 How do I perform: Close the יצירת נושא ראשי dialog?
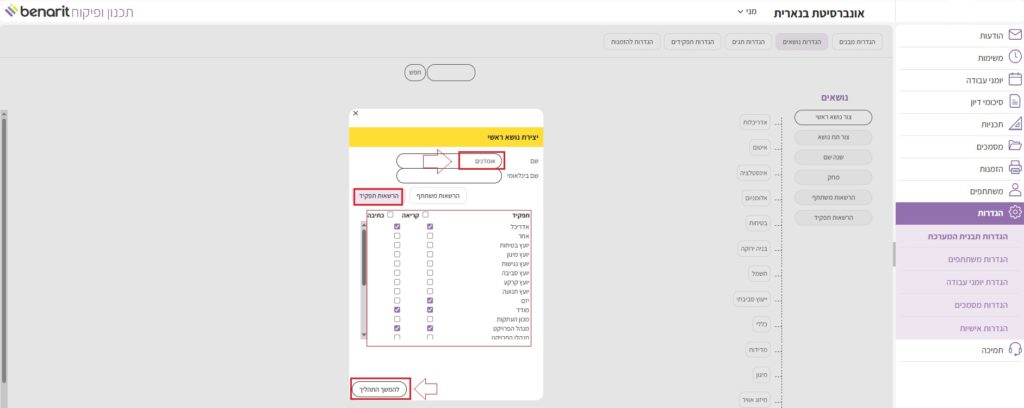click(x=355, y=114)
